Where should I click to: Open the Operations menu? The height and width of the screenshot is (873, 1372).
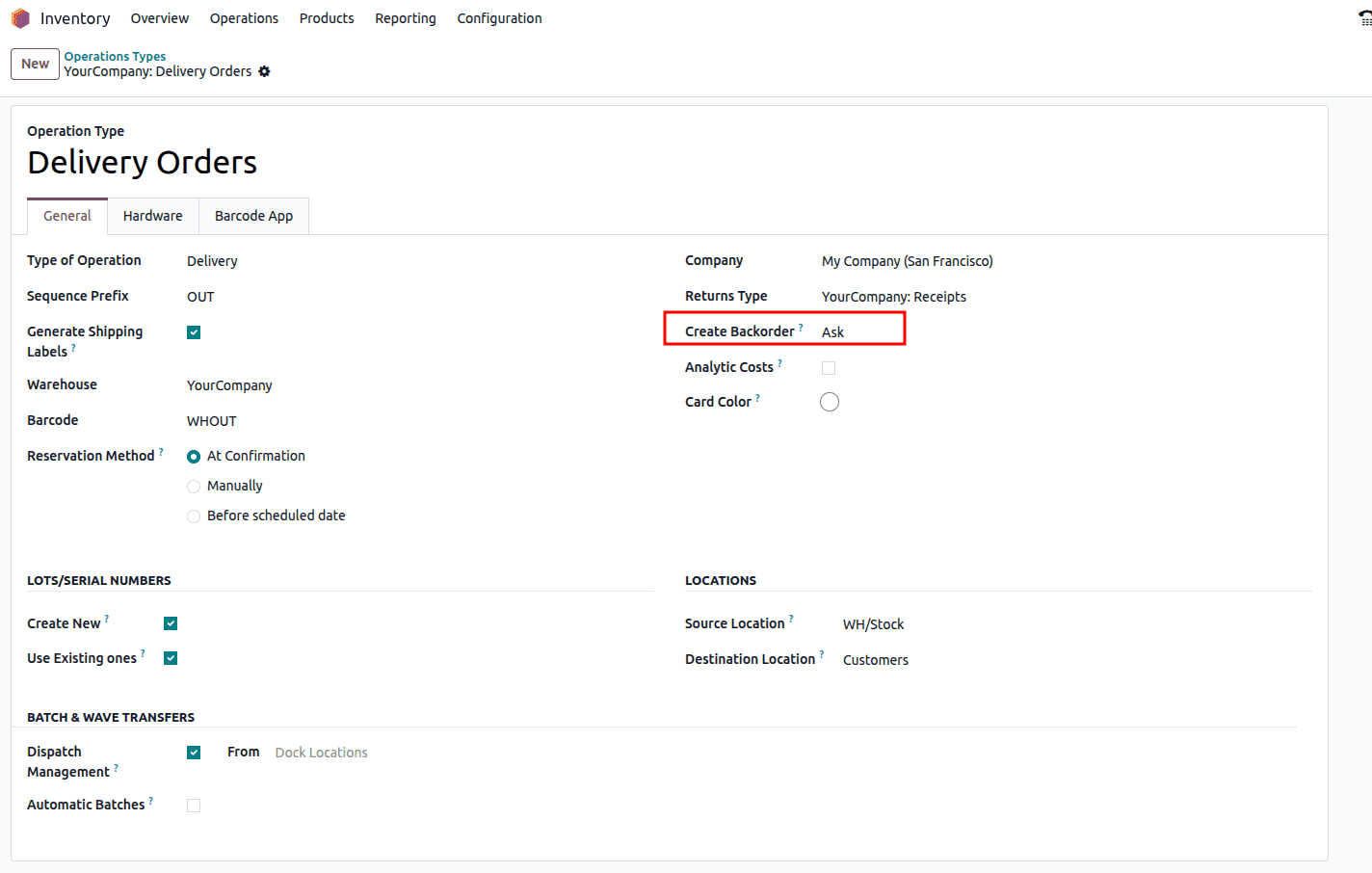coord(244,18)
